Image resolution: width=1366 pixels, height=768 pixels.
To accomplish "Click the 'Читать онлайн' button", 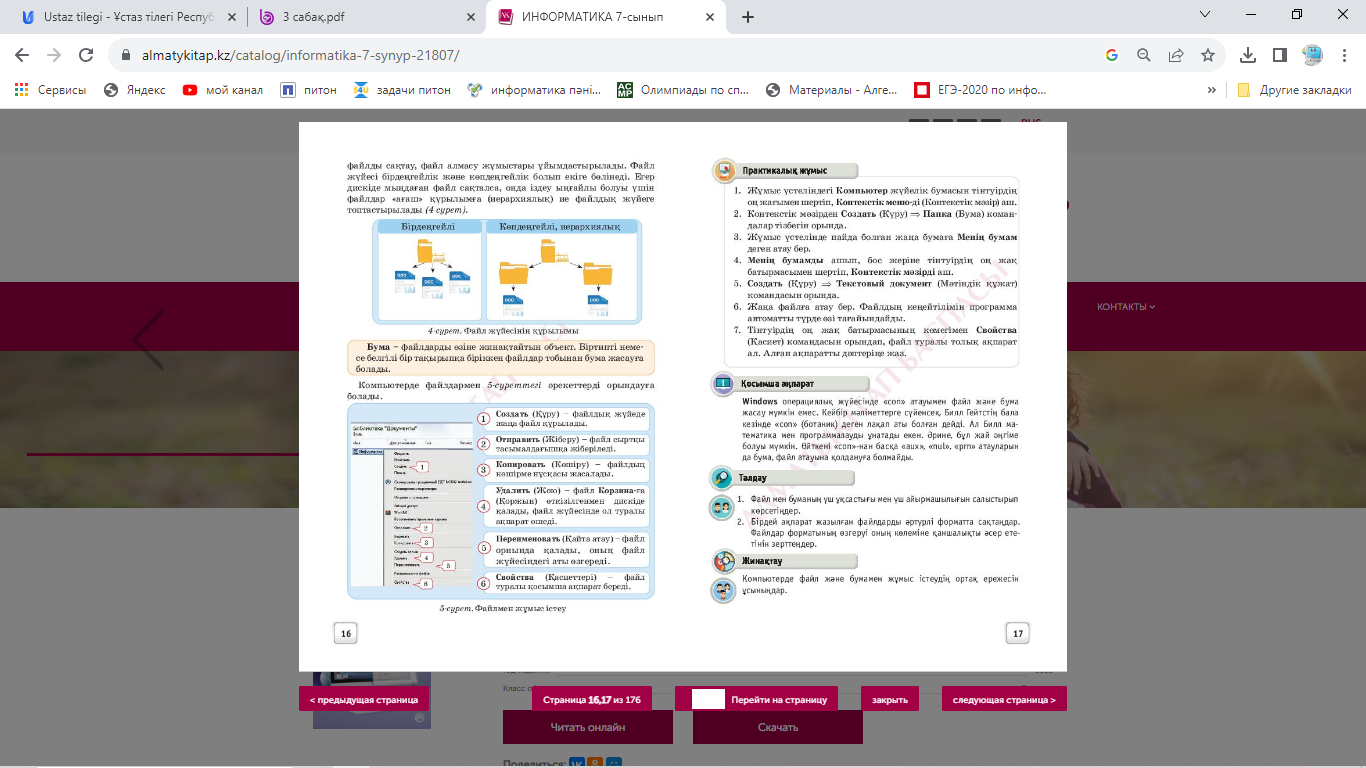I will [588, 727].
